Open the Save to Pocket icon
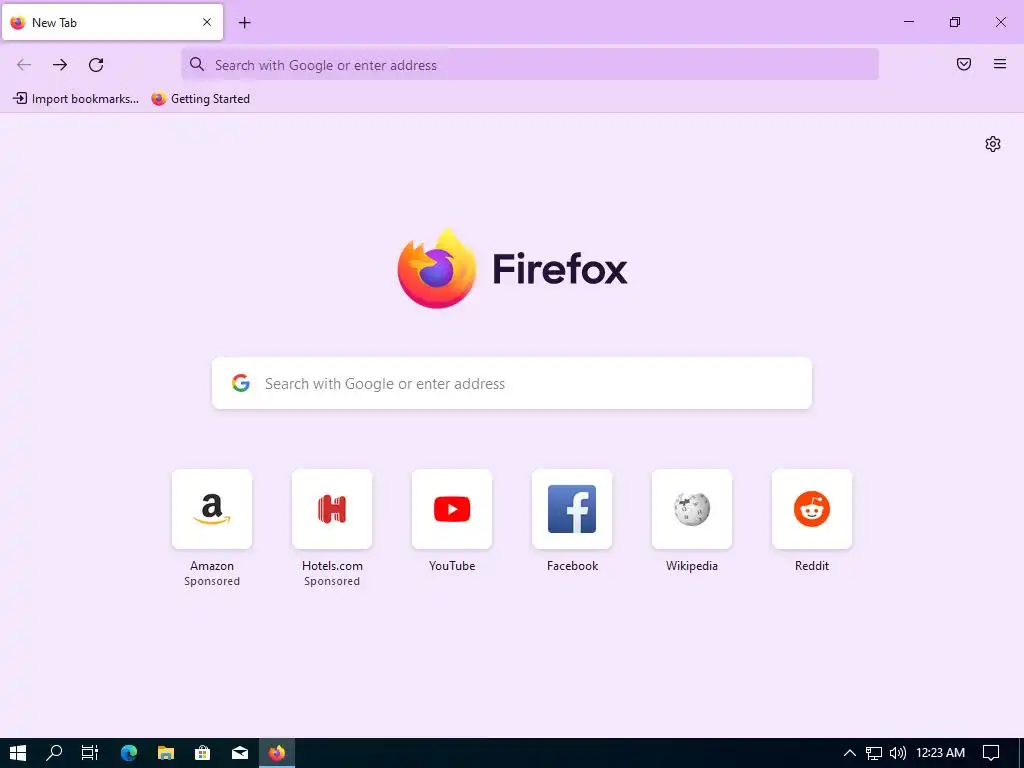The width and height of the screenshot is (1024, 768). point(964,64)
